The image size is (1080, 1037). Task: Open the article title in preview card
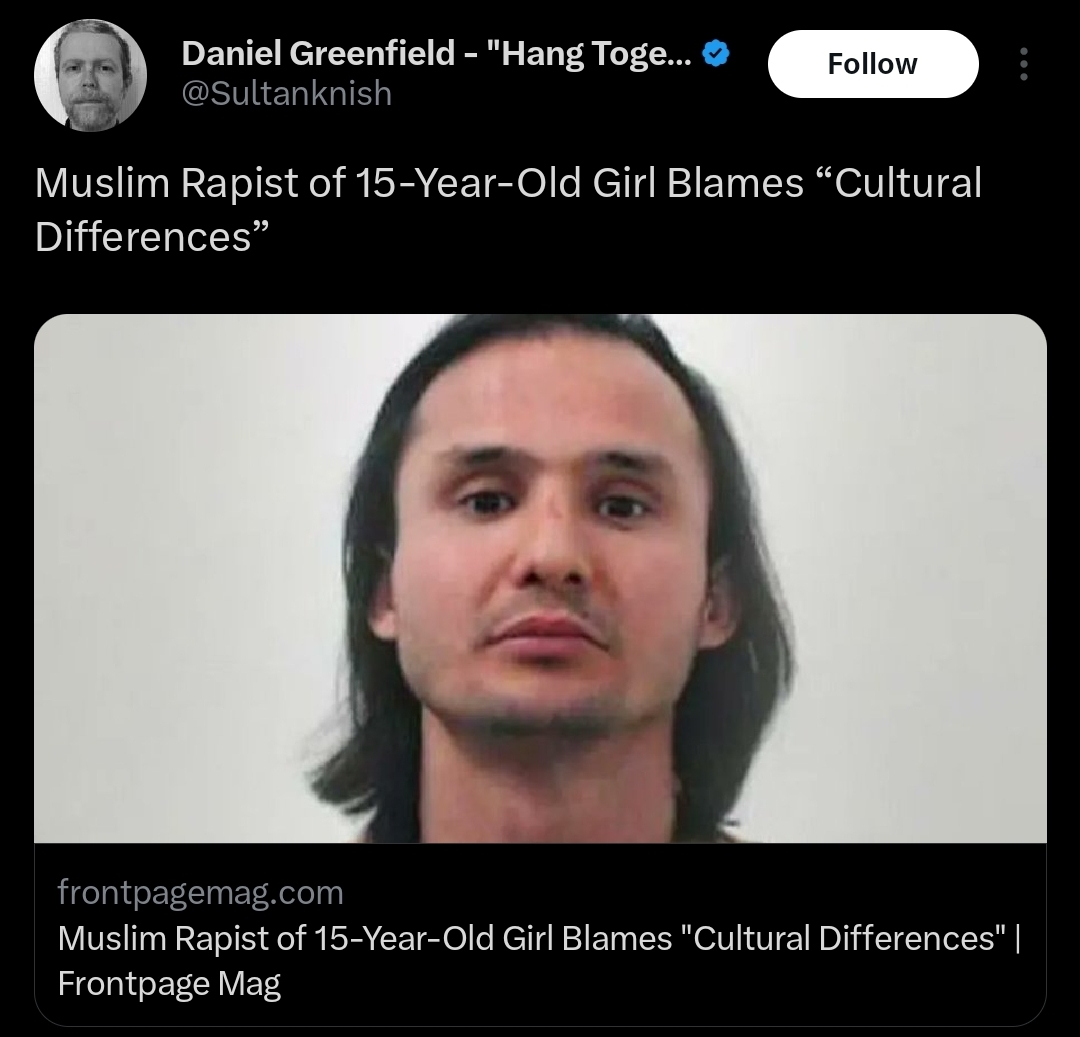click(x=539, y=961)
